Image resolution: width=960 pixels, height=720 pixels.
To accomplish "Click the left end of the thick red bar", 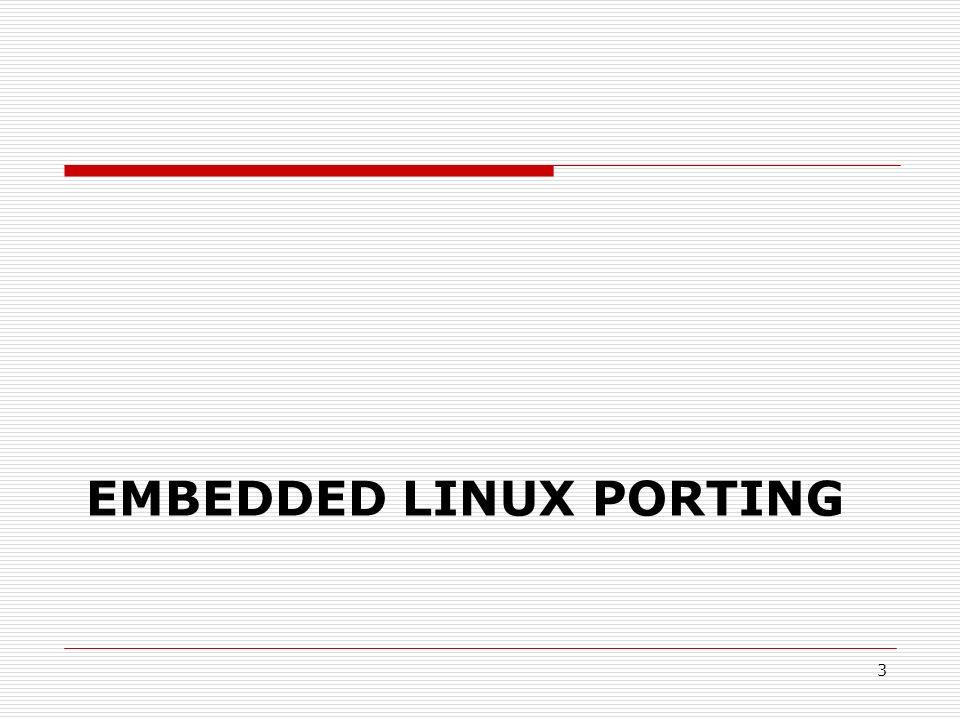I will [x=67, y=171].
